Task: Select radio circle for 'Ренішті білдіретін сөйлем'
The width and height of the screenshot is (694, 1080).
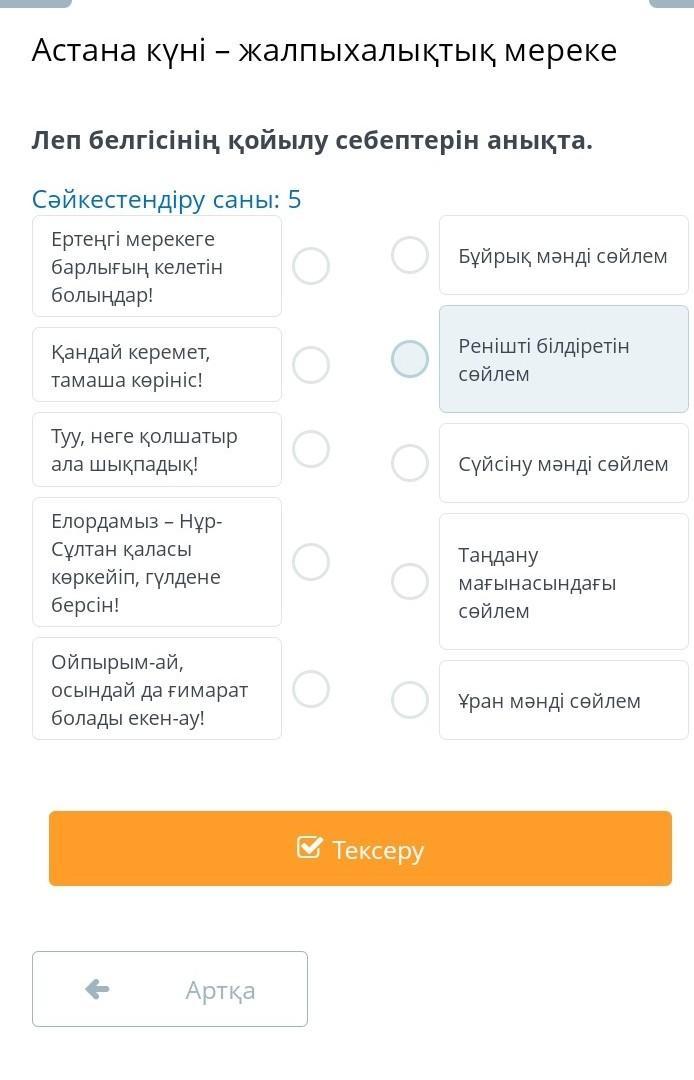Action: point(410,359)
